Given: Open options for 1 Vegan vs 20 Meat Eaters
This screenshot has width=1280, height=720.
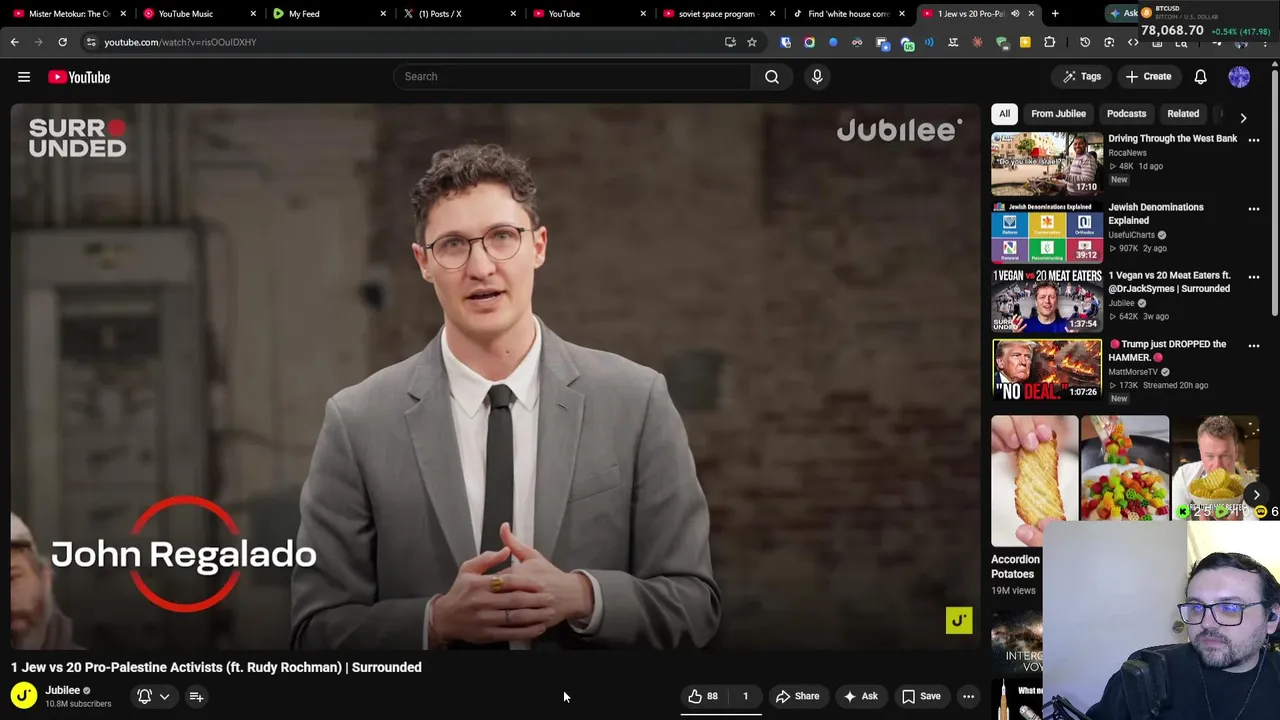Looking at the screenshot, I should click(x=1254, y=277).
